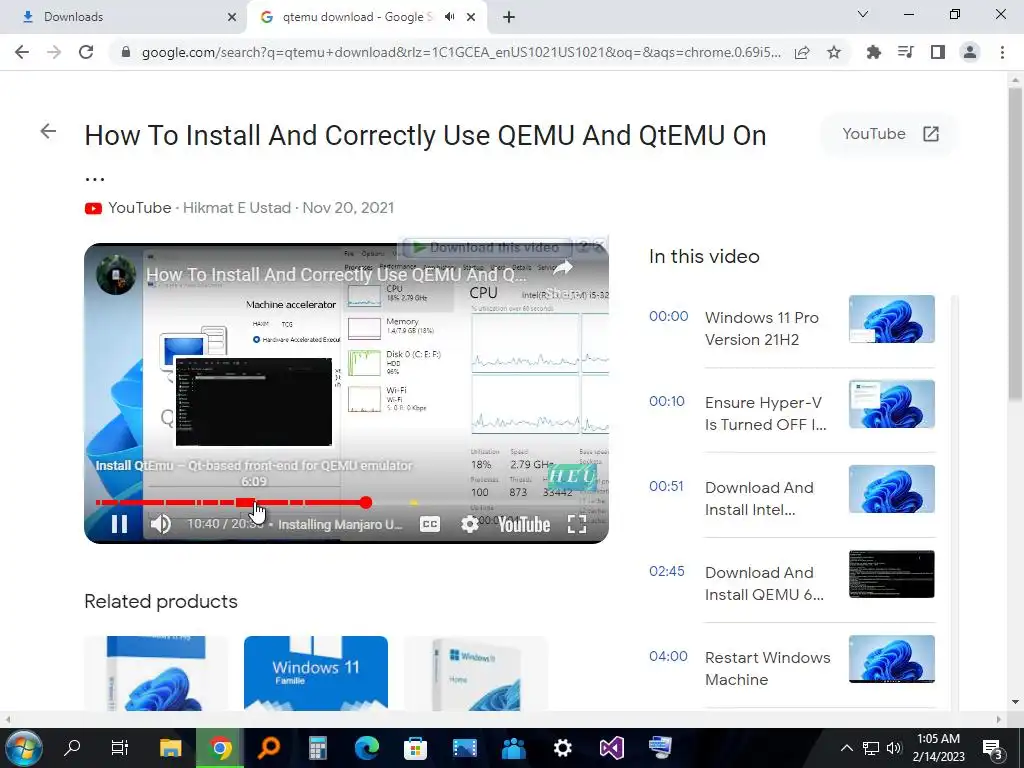
Task: Open the video on YouTube via logo
Action: (524, 524)
